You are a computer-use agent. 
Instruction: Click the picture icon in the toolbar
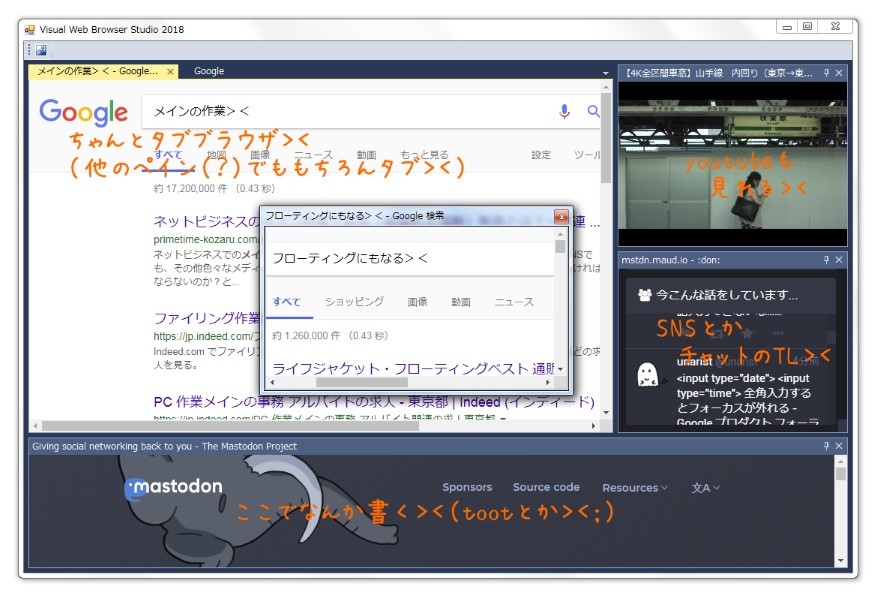pyautogui.click(x=41, y=51)
